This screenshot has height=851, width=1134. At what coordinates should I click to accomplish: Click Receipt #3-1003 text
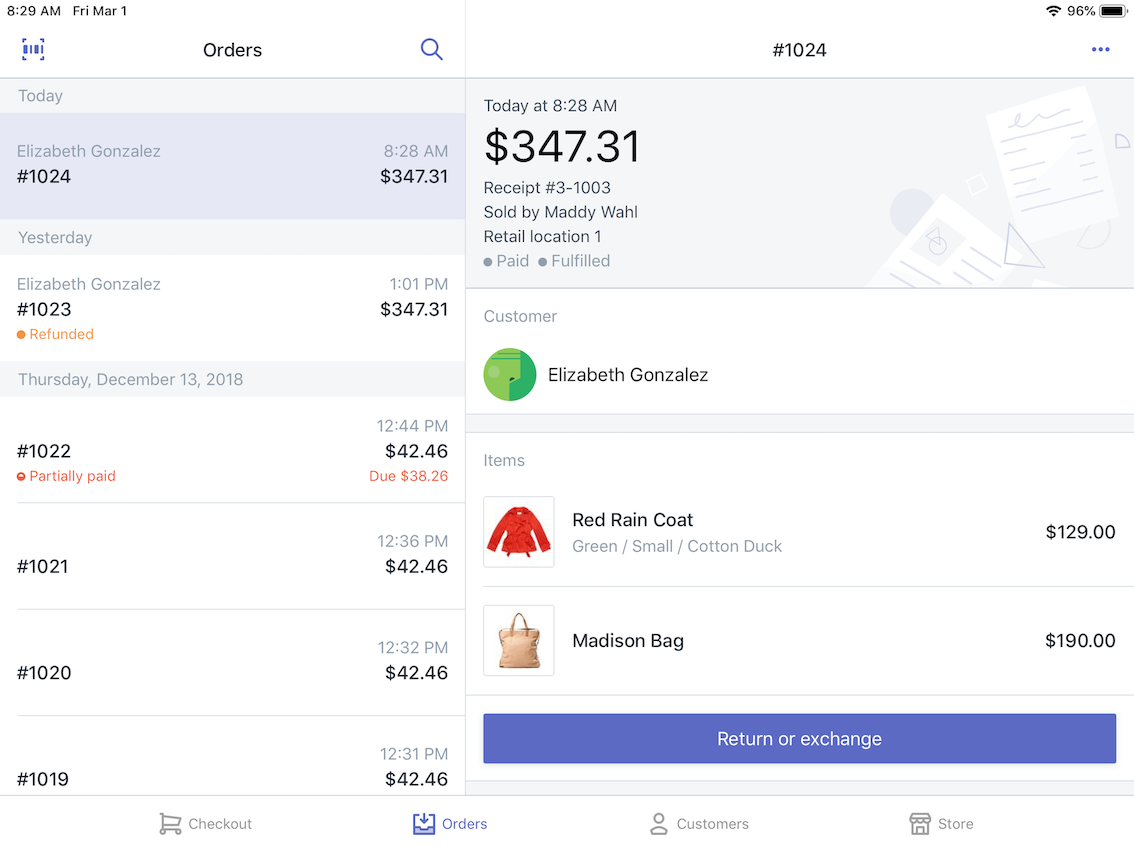click(547, 188)
